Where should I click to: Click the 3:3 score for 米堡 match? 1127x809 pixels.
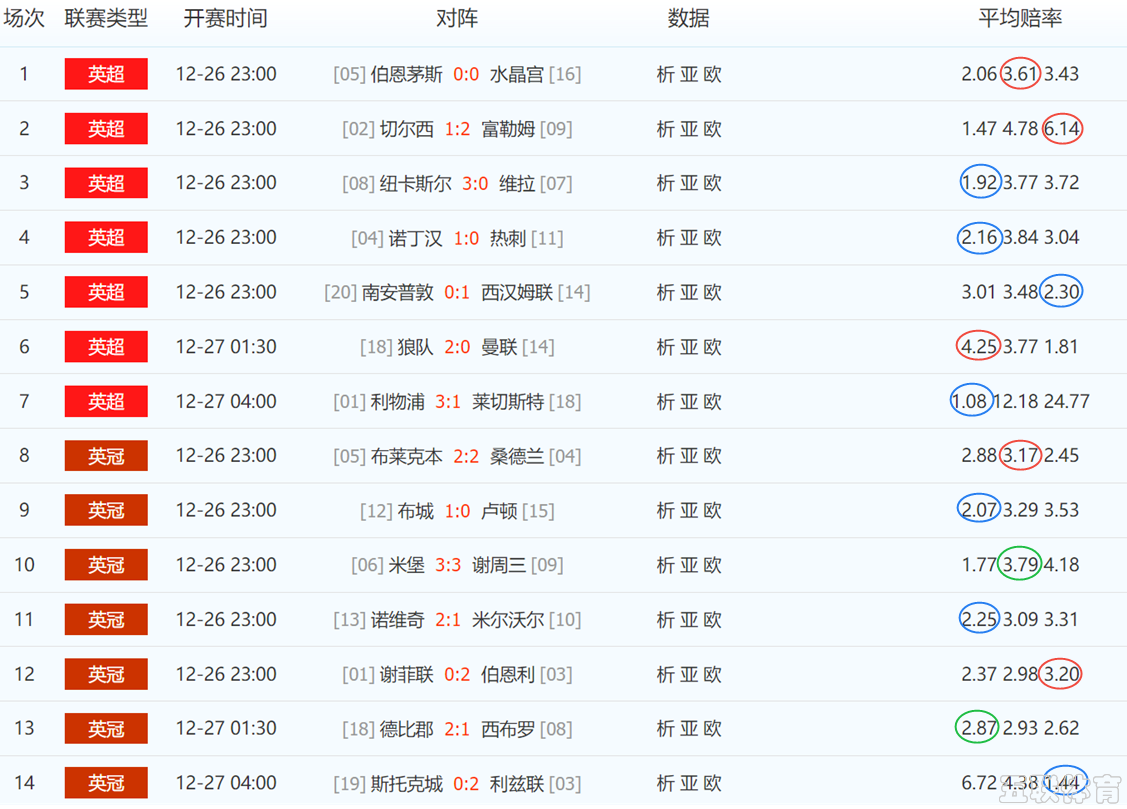tap(448, 565)
